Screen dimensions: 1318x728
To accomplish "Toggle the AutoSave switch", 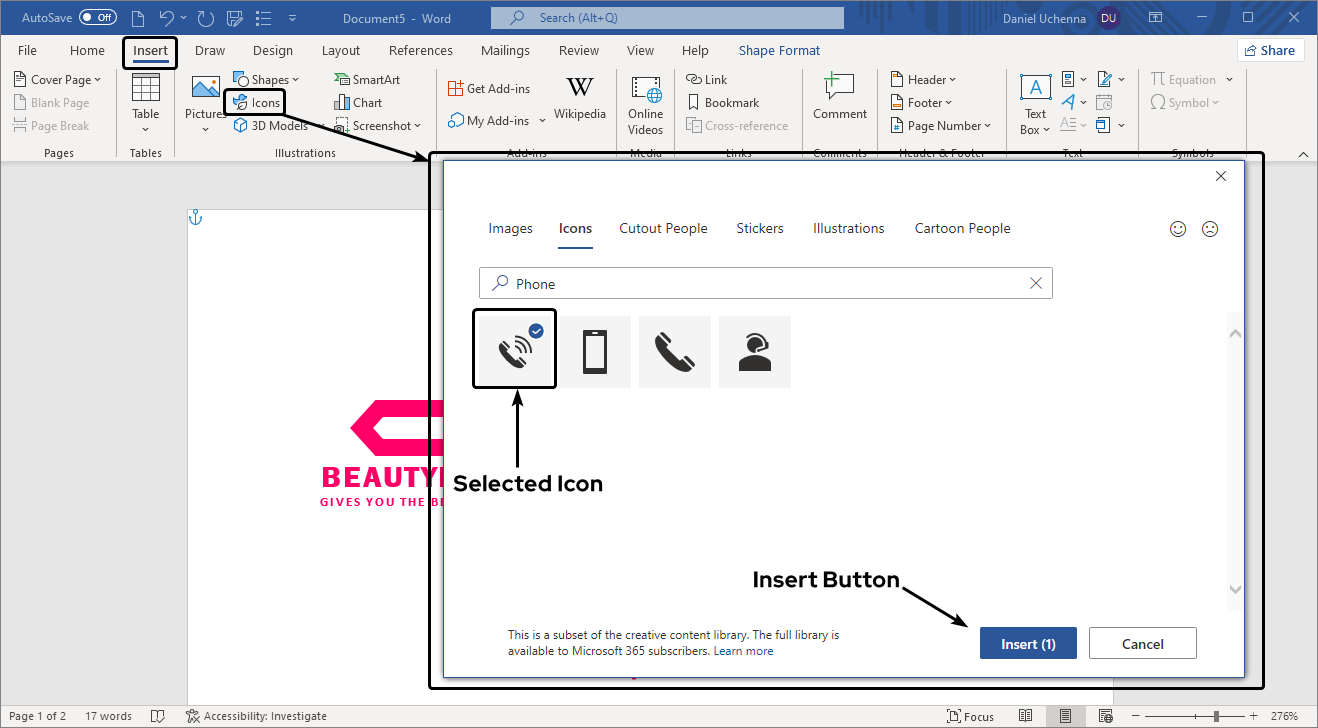I will (97, 18).
